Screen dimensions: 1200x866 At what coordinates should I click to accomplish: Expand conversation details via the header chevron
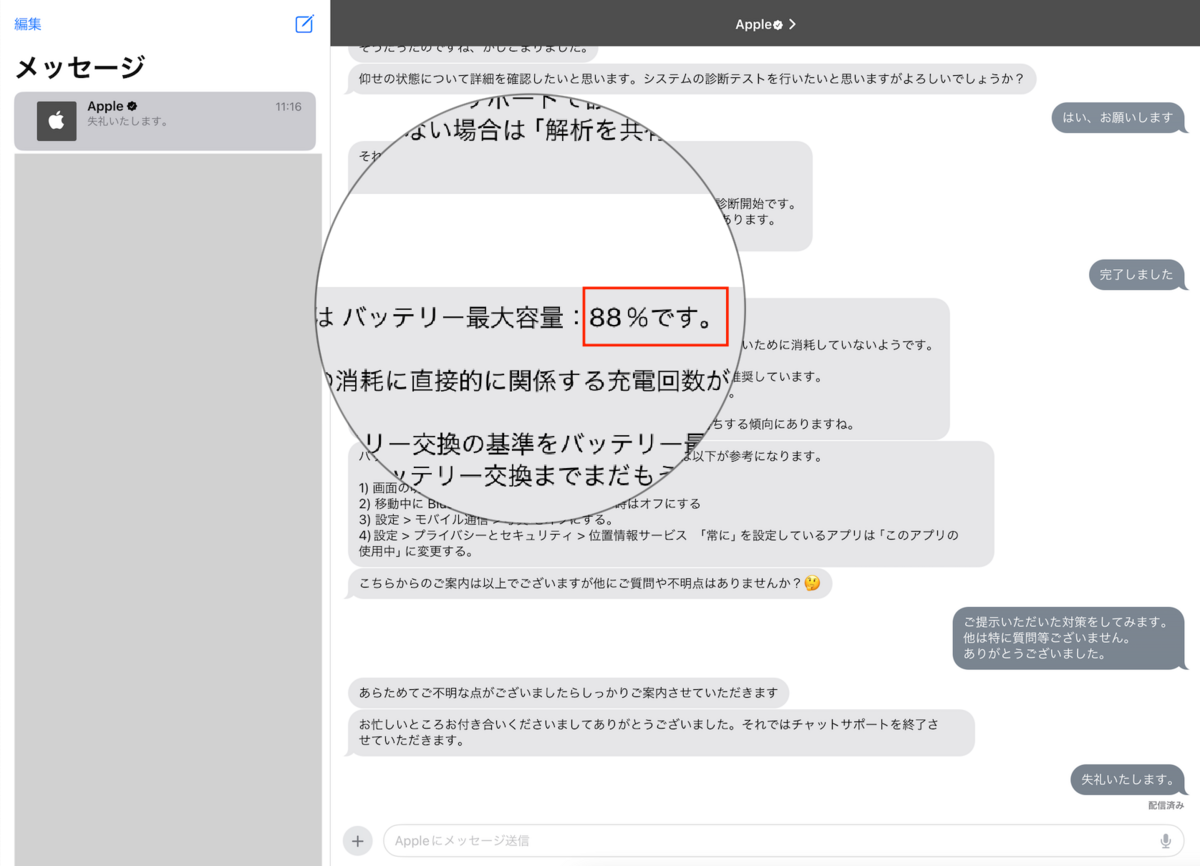point(793,24)
